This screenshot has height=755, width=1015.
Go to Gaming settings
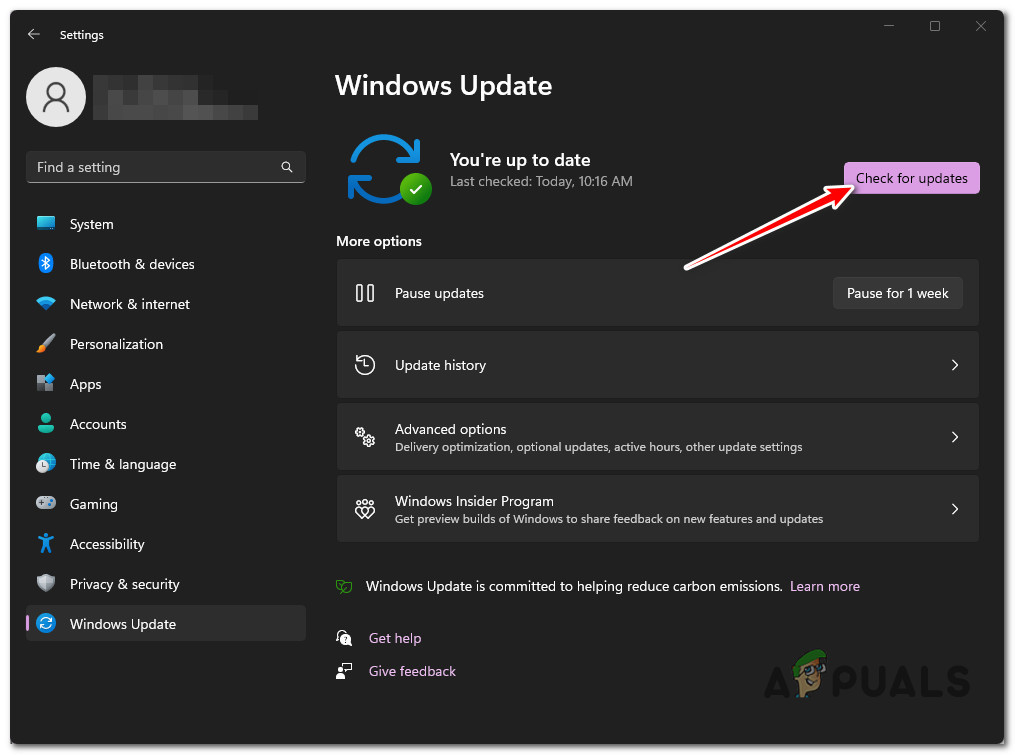tap(166, 504)
